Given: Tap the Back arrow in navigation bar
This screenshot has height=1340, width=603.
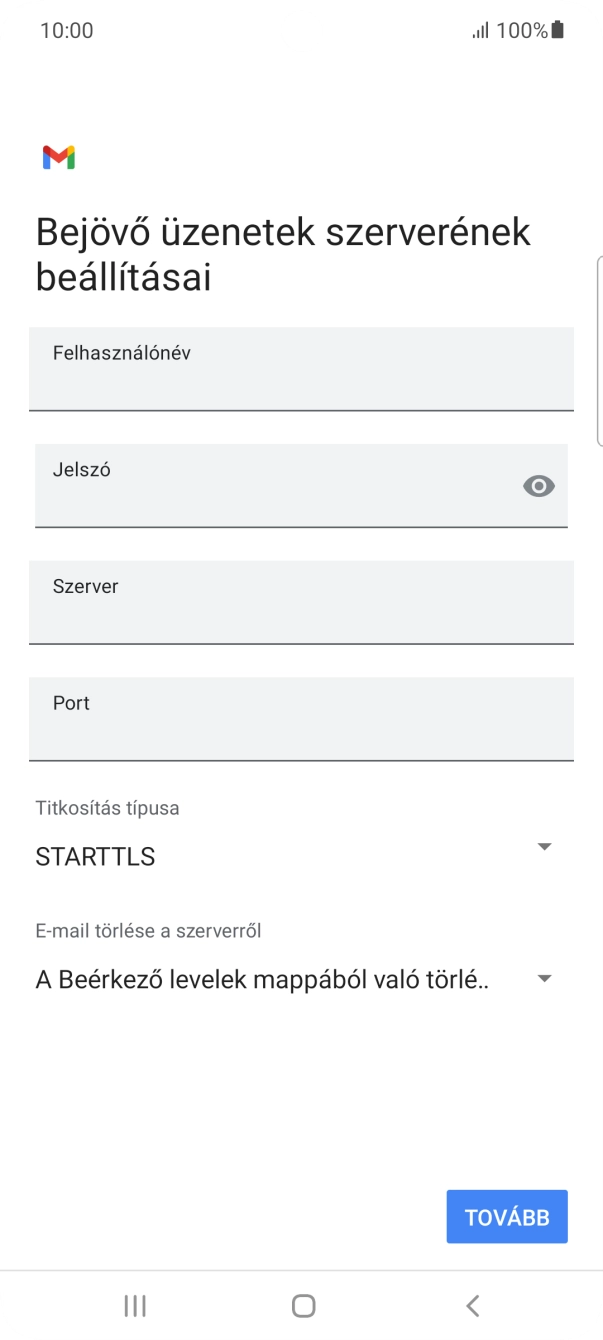Looking at the screenshot, I should [470, 1305].
